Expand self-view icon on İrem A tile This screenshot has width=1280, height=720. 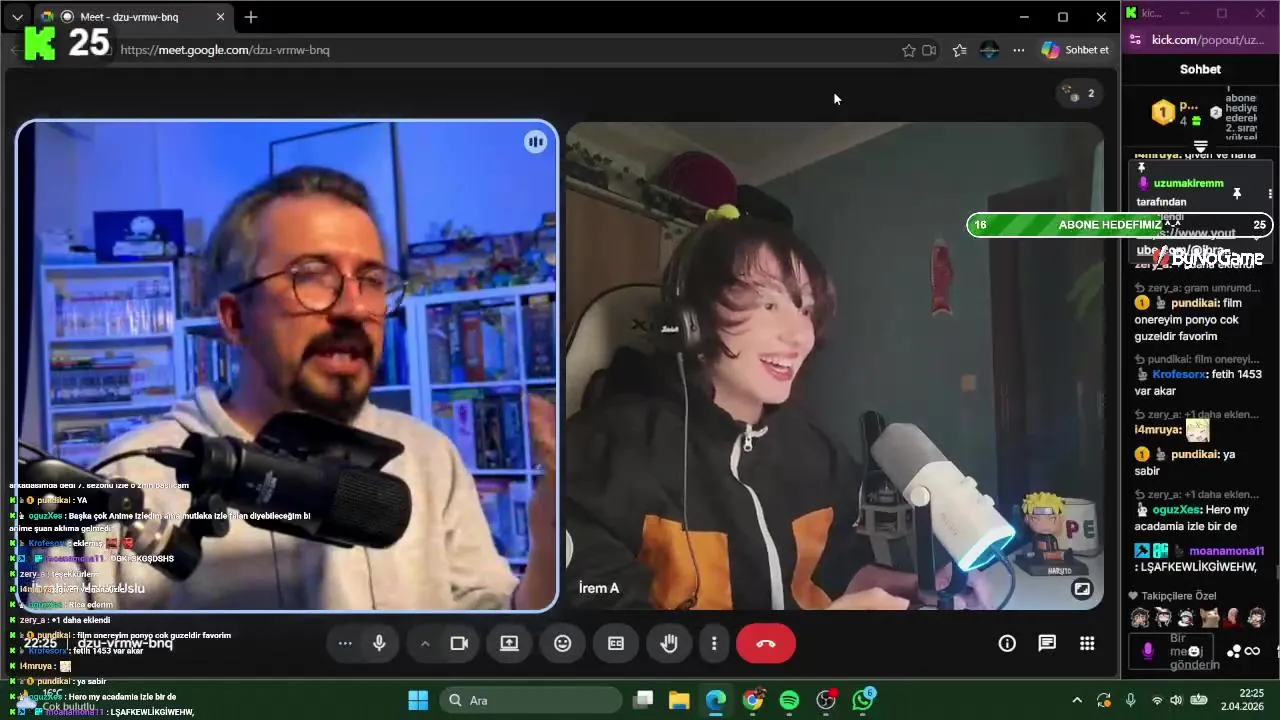tap(1082, 589)
